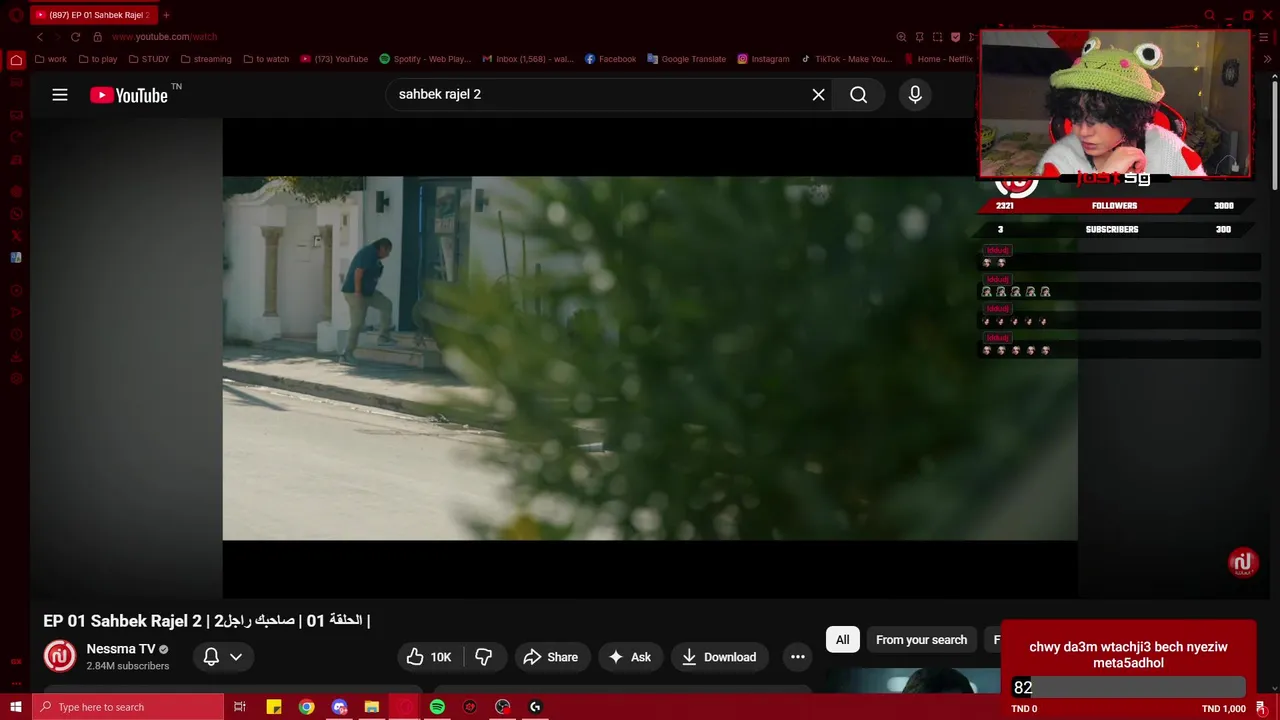Open the Instagram bookmark
Image resolution: width=1280 pixels, height=720 pixels.
763,59
